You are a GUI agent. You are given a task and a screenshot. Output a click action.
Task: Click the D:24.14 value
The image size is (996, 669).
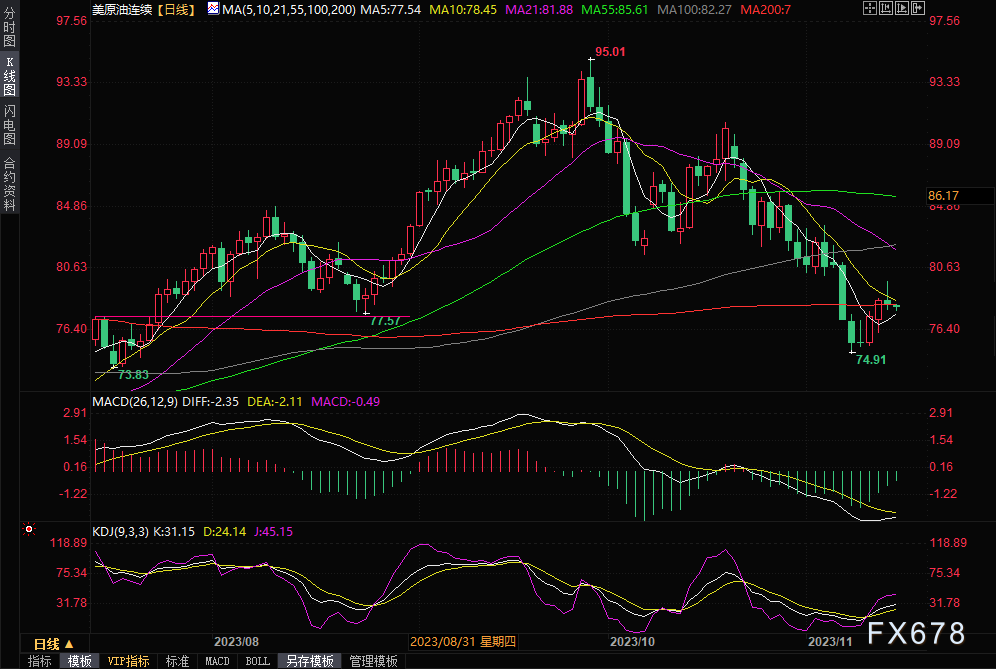pyautogui.click(x=225, y=532)
